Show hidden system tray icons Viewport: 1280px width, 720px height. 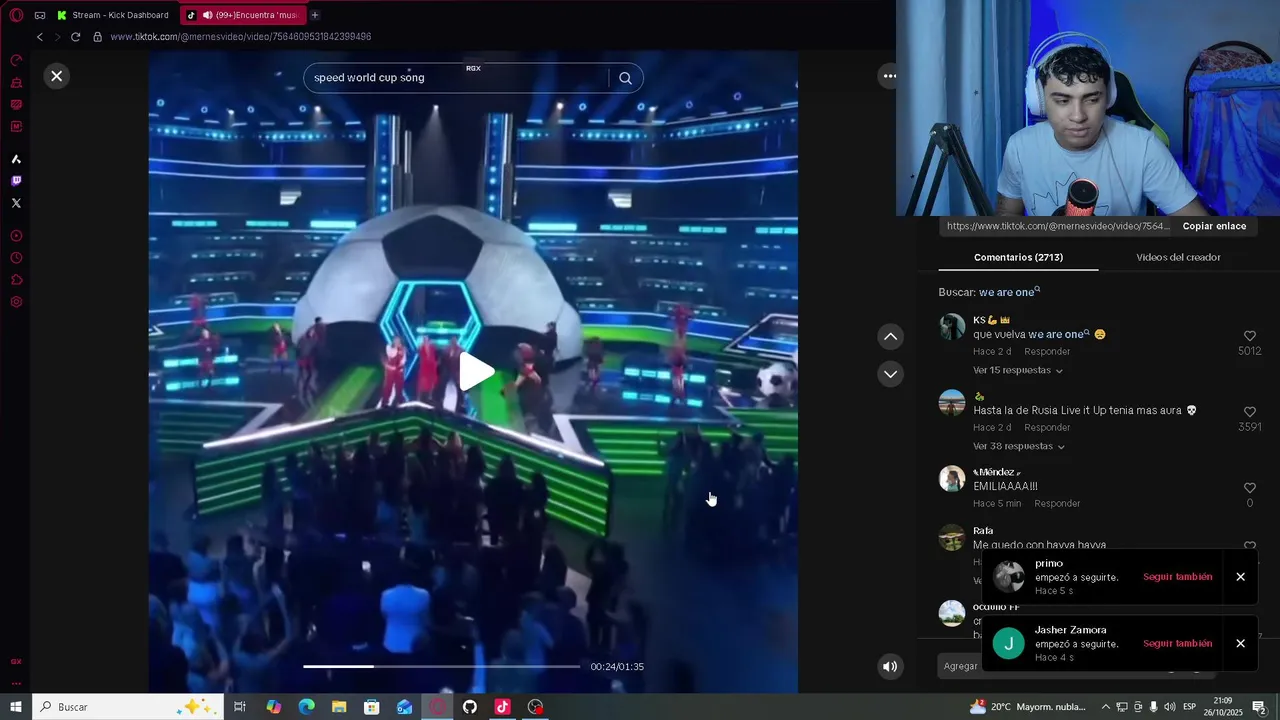click(x=1105, y=707)
